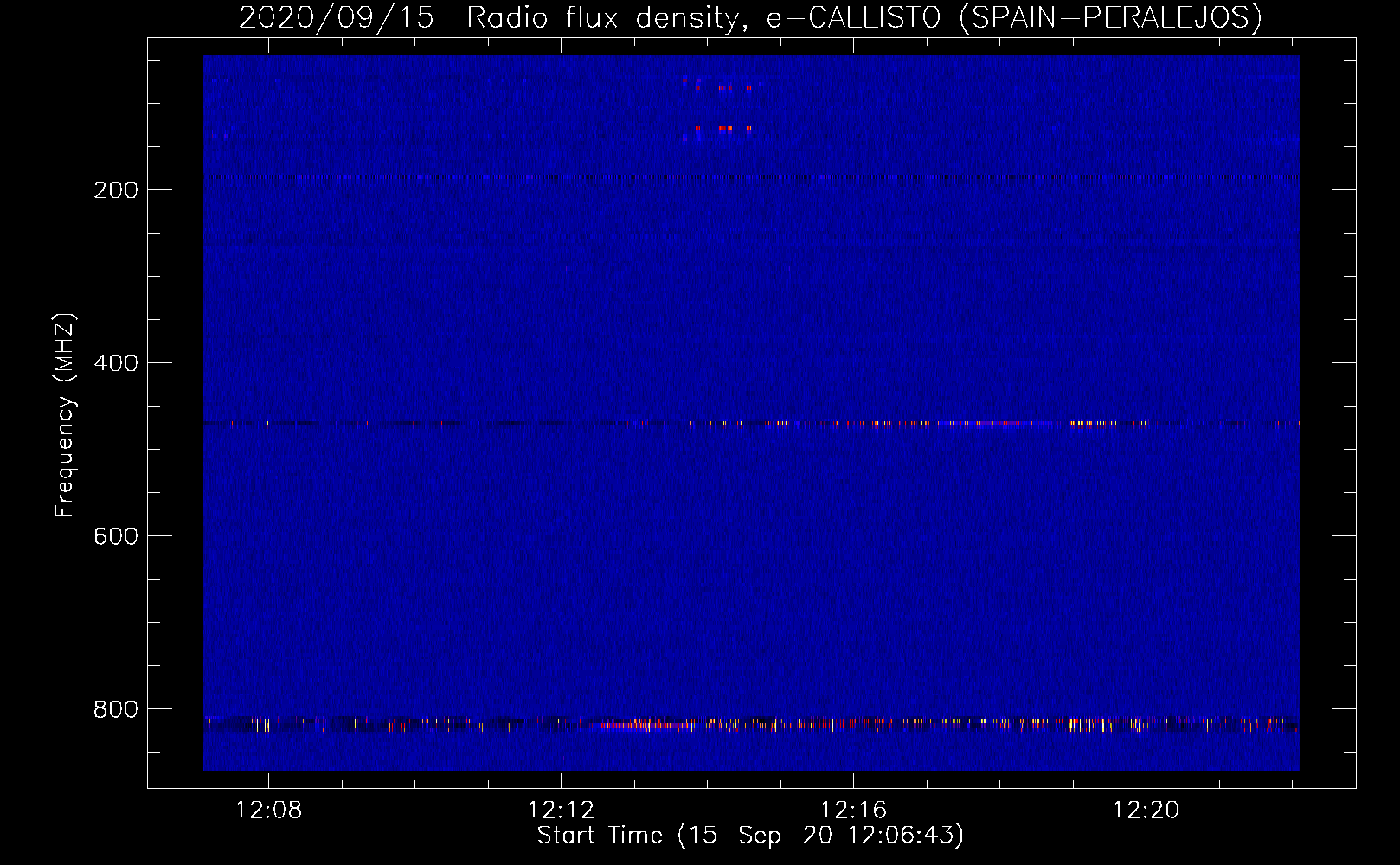Click the 12:16 time tick label
The image size is (1400, 865).
click(x=854, y=811)
